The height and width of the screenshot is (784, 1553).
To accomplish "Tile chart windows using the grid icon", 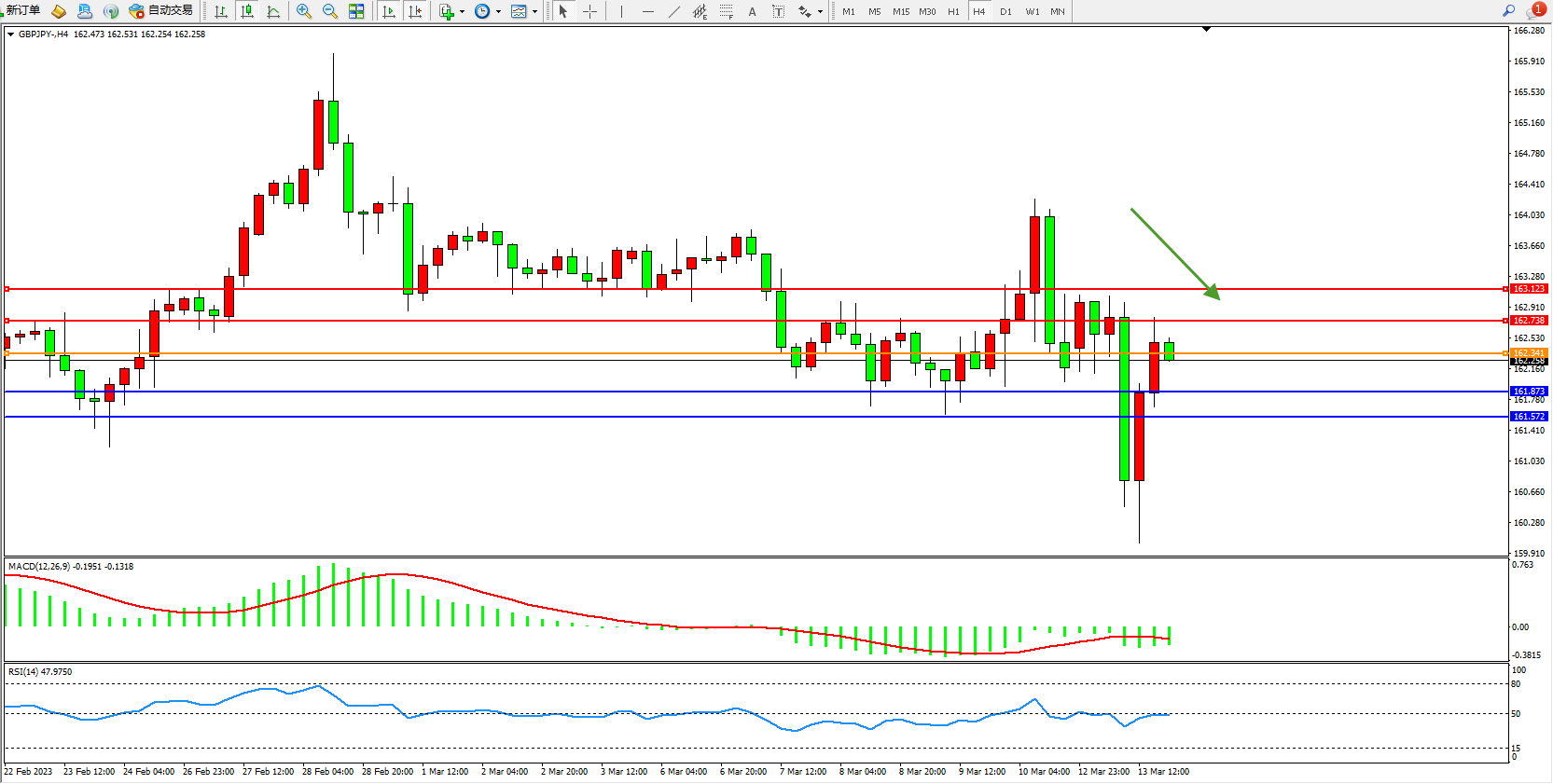I will click(x=356, y=11).
